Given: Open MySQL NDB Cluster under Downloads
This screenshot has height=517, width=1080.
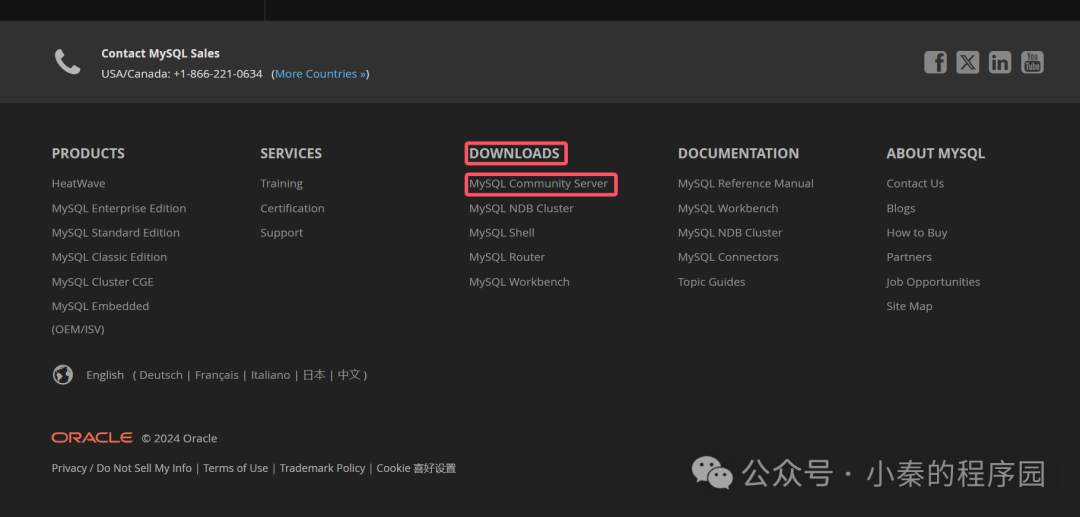Looking at the screenshot, I should pos(521,208).
